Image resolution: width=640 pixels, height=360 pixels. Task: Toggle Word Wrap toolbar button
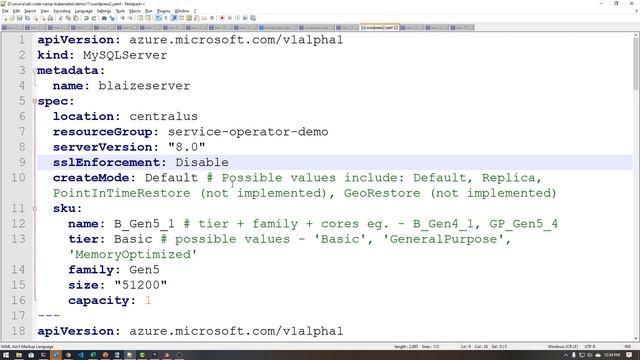pos(158,18)
